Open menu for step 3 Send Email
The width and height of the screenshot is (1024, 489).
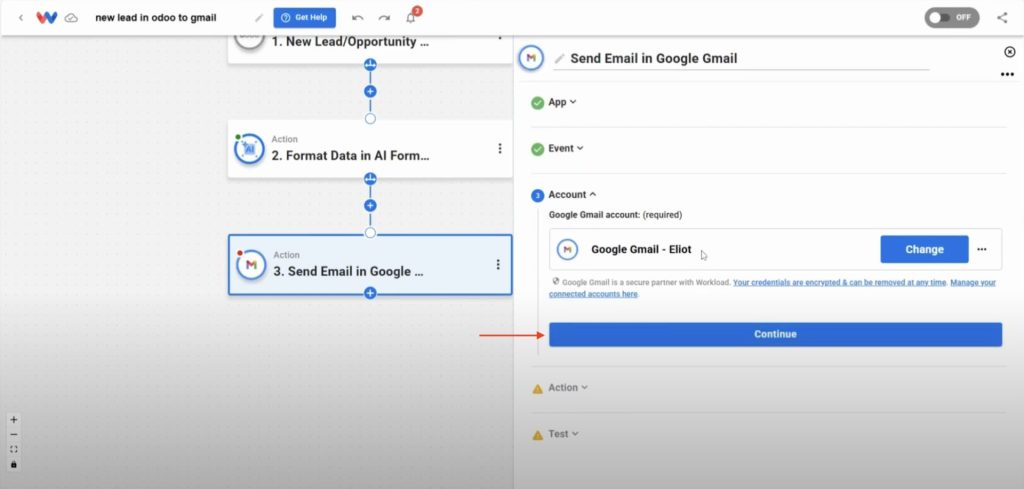(498, 264)
